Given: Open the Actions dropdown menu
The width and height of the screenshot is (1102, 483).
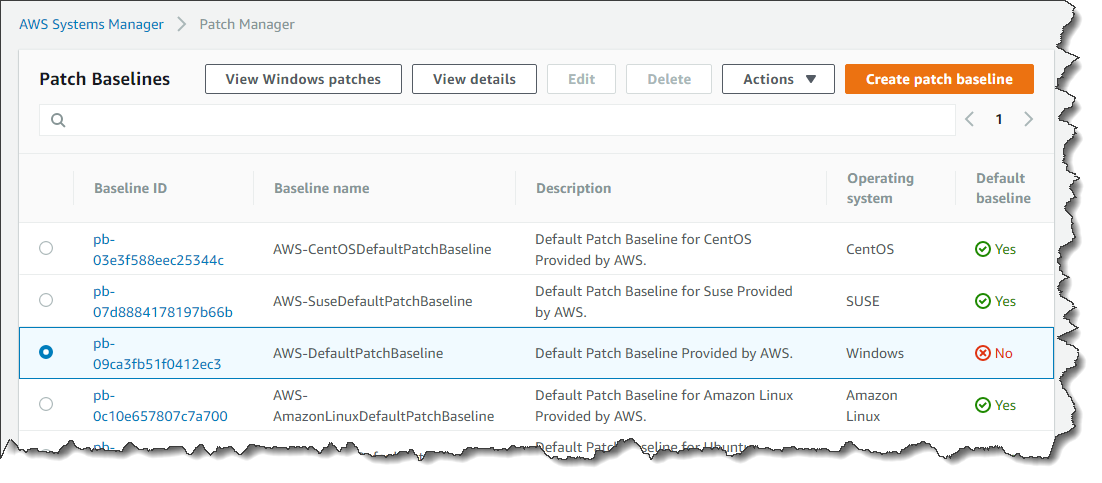Looking at the screenshot, I should click(778, 79).
